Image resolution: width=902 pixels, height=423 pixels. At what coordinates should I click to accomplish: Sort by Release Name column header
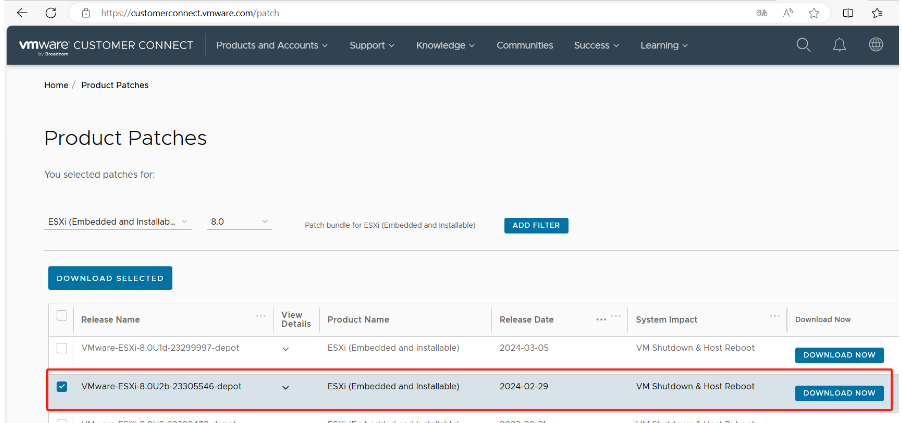[110, 319]
